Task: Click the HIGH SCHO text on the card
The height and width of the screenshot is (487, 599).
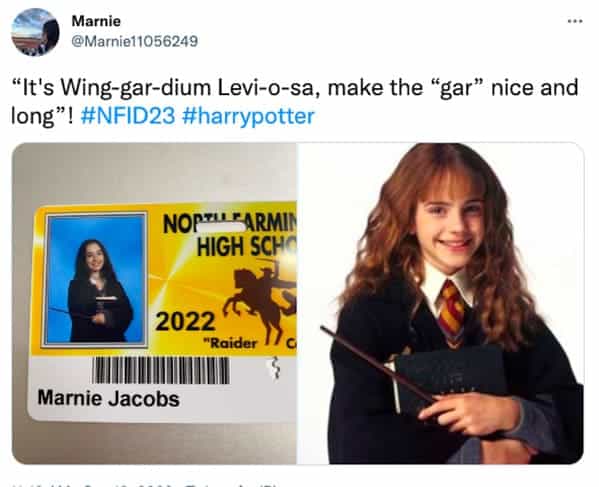Action: 247,247
